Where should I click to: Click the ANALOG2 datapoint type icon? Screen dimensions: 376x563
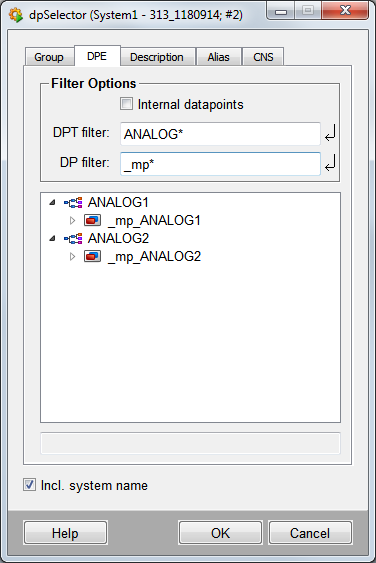point(73,238)
